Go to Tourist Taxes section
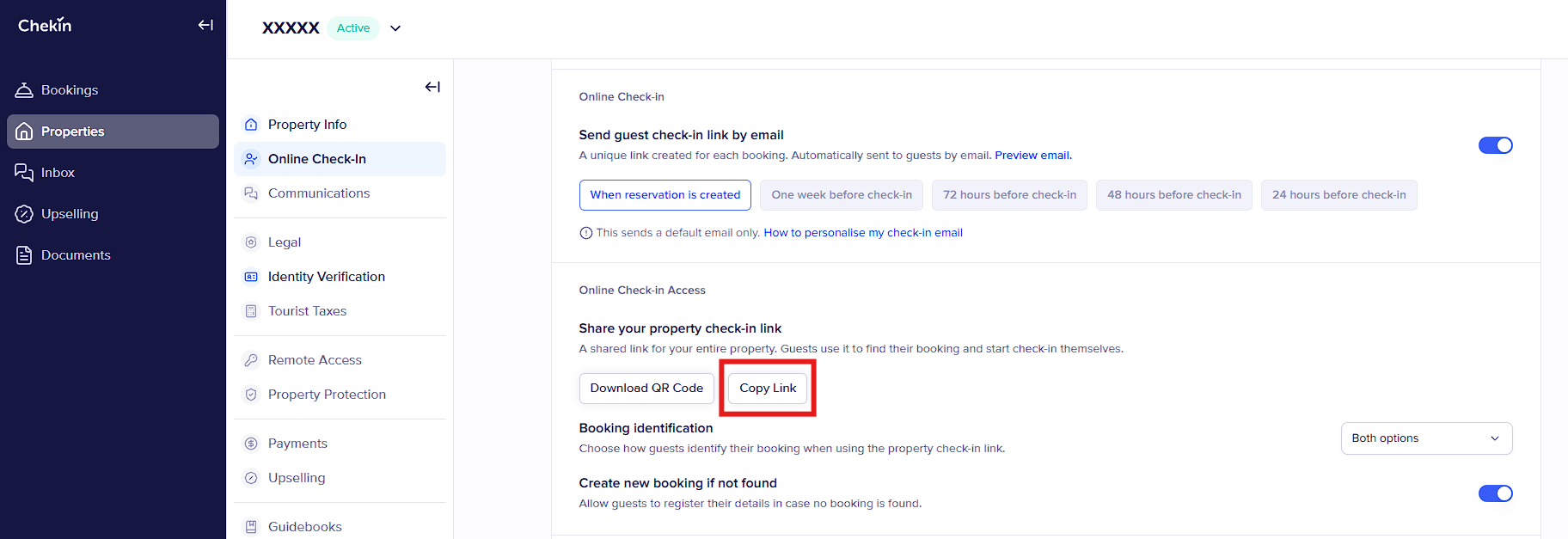The image size is (1568, 539). (307, 311)
